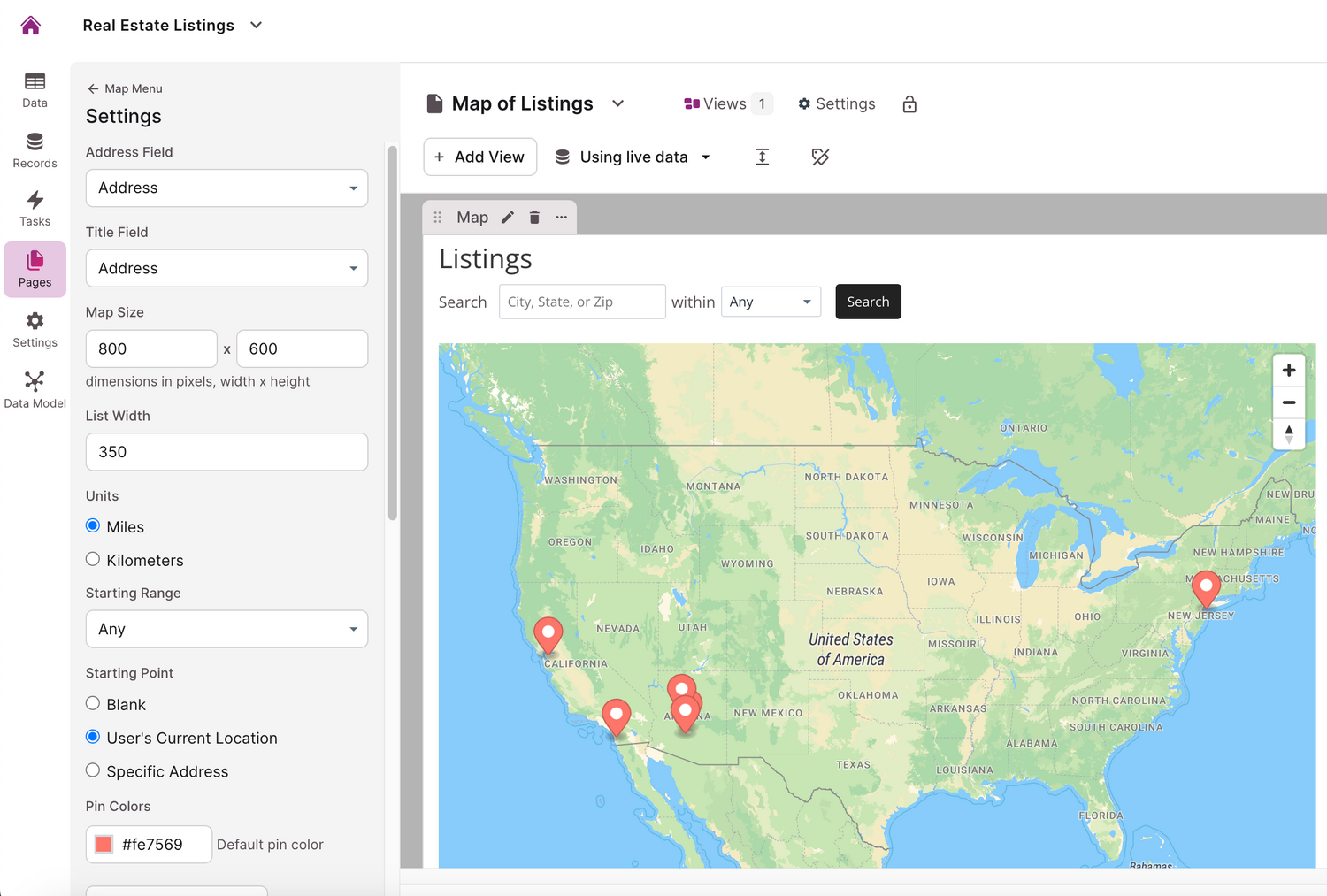Open the Using live data dropdown

tap(633, 157)
